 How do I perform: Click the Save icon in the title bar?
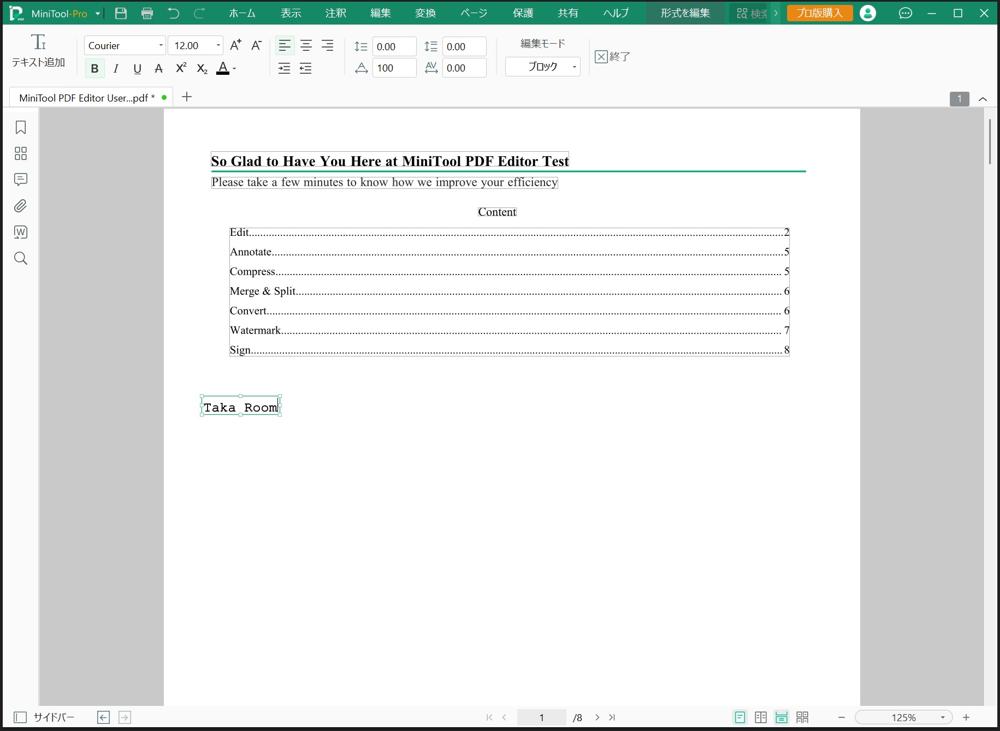coord(121,13)
